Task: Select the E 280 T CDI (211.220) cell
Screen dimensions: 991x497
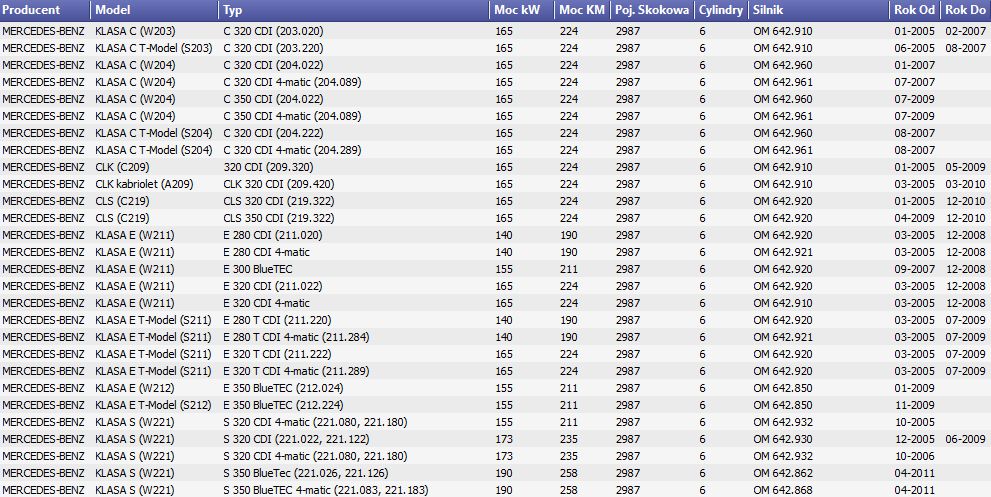Action: coord(277,321)
